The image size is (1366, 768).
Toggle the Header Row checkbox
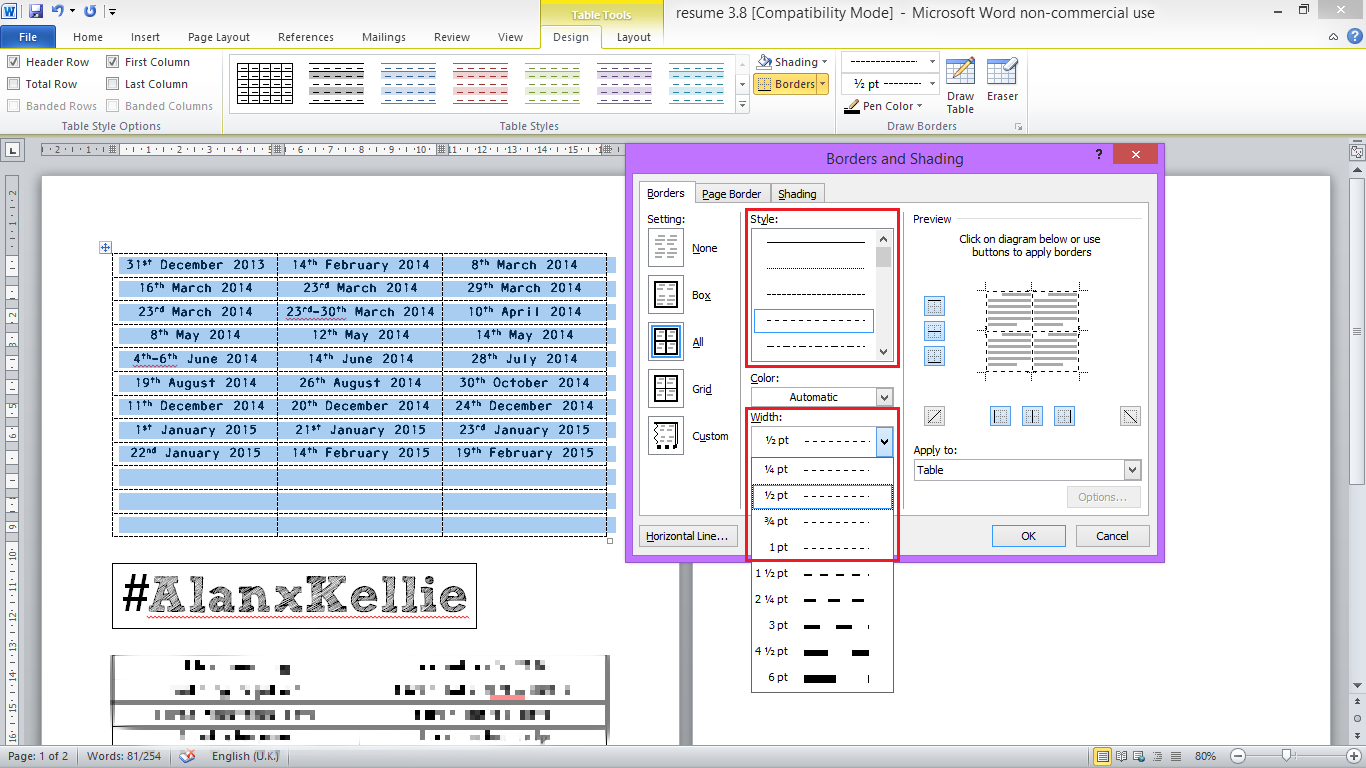tap(13, 62)
